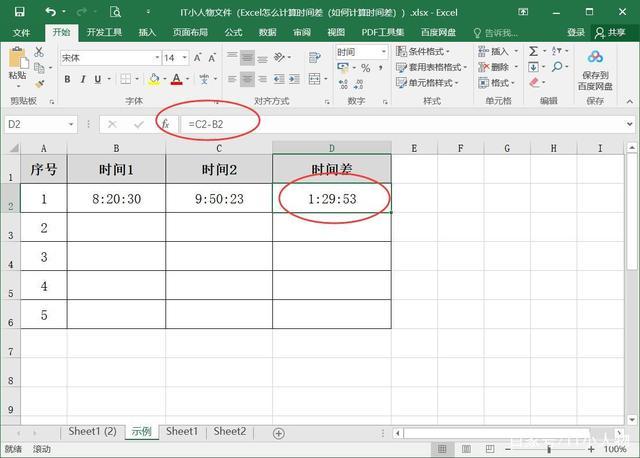The height and width of the screenshot is (458, 640).
Task: Click the text Orientation icon
Action: point(280,58)
